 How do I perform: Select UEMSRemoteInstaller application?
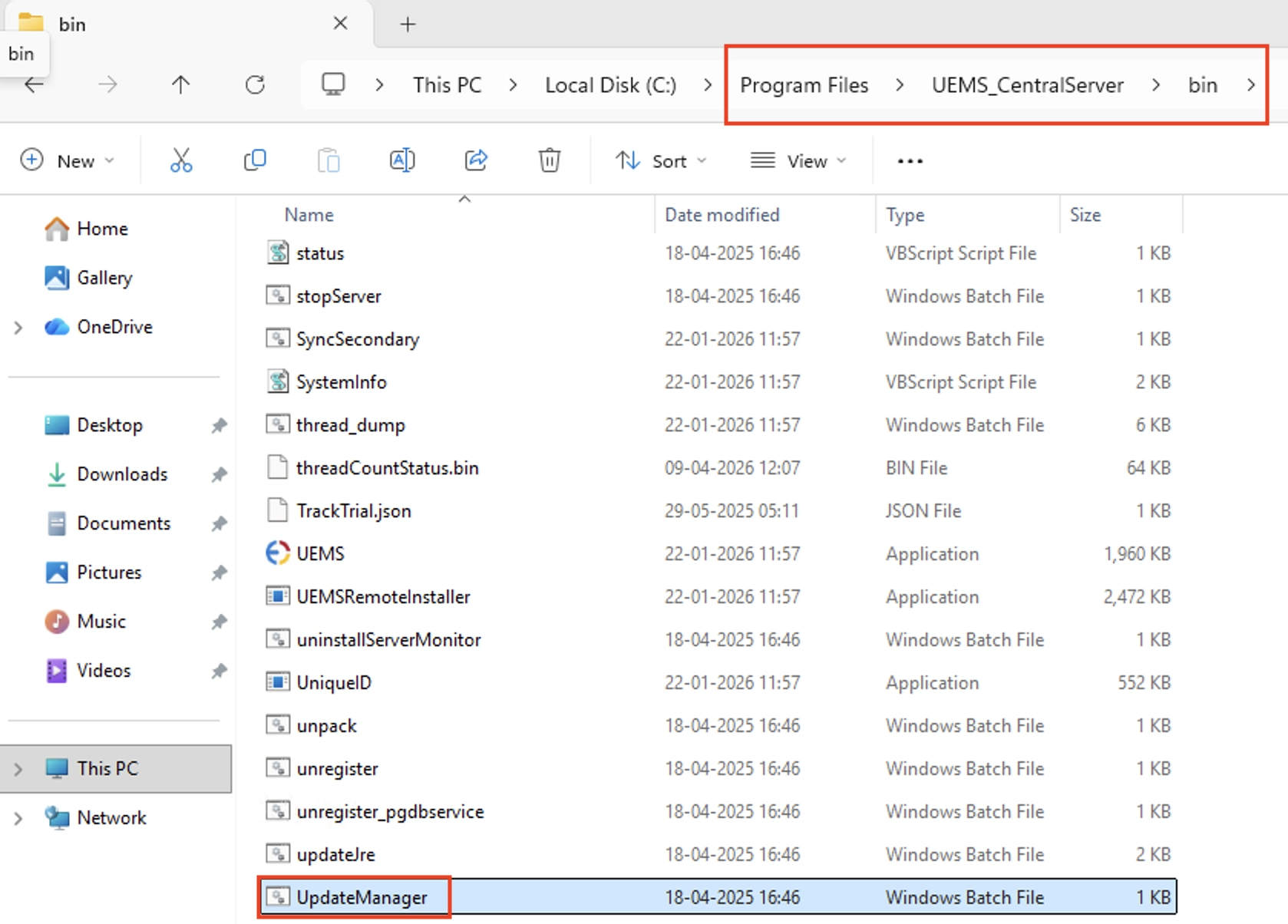(718, 597)
